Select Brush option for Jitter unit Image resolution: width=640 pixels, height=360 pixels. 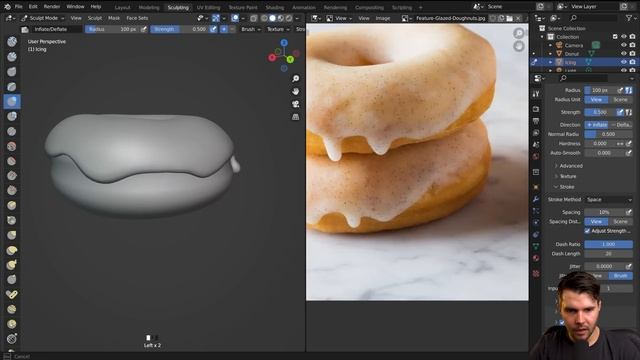(621, 276)
